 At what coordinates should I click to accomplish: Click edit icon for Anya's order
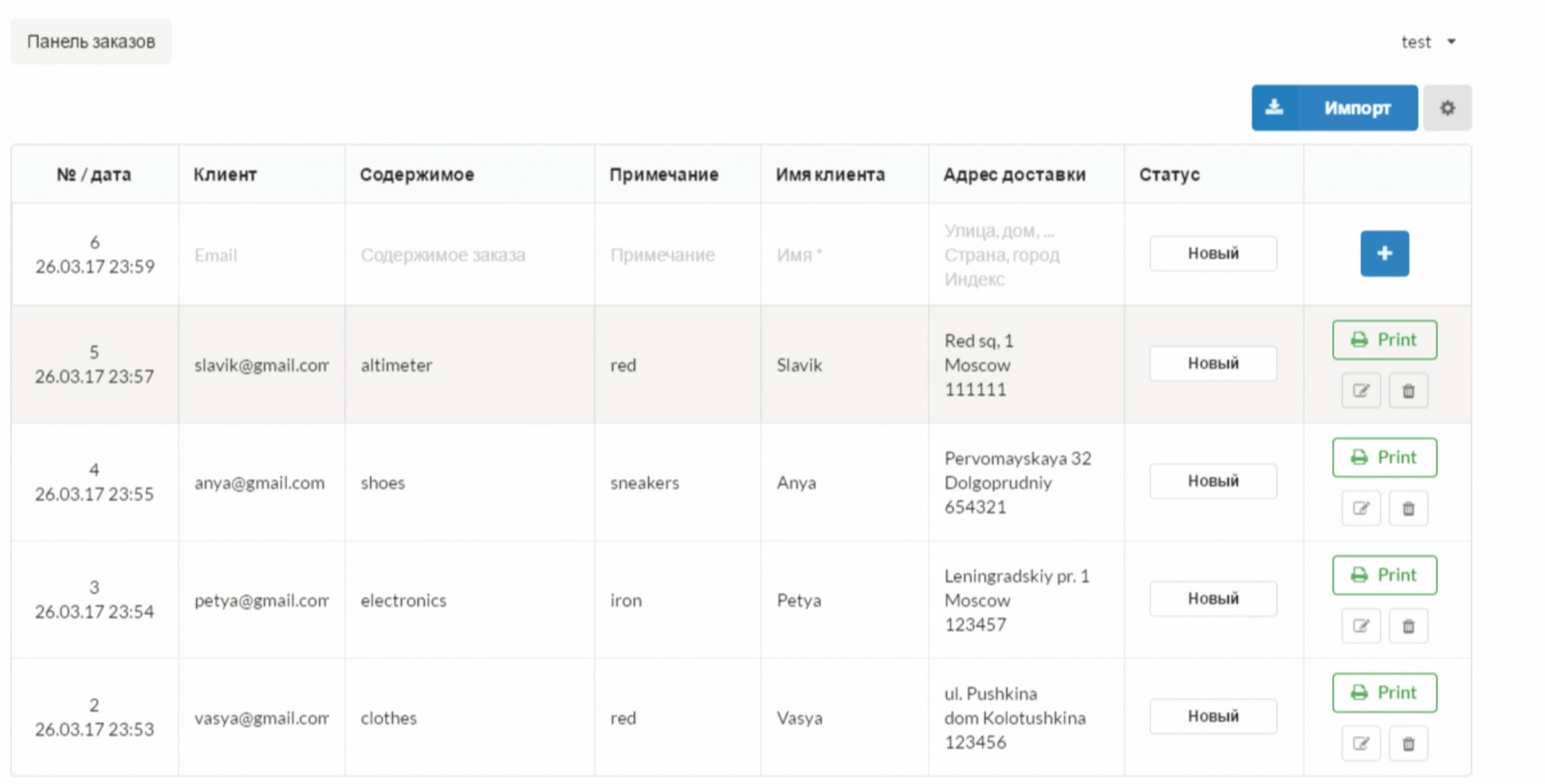1361,509
